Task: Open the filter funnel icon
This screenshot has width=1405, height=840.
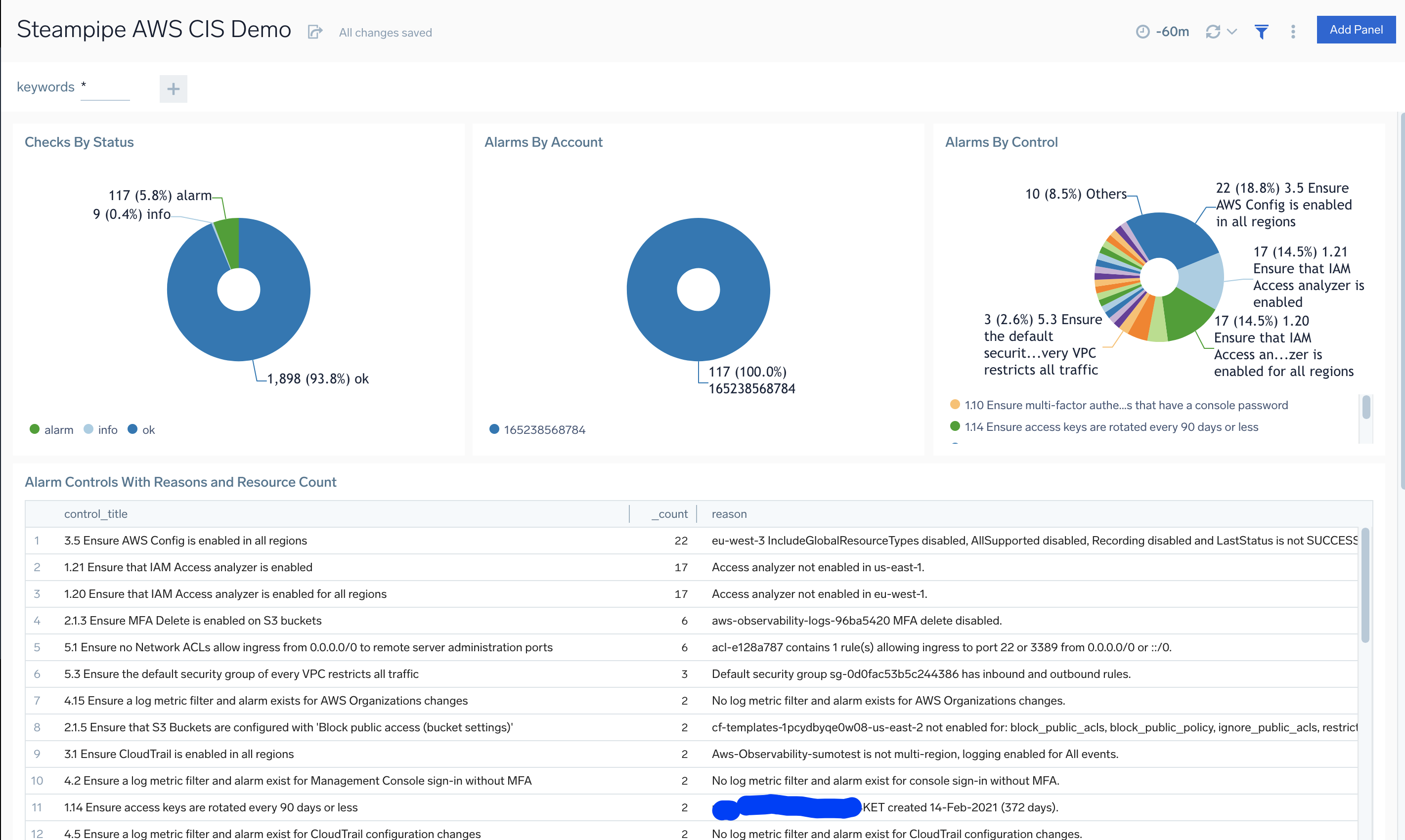Action: coord(1261,32)
